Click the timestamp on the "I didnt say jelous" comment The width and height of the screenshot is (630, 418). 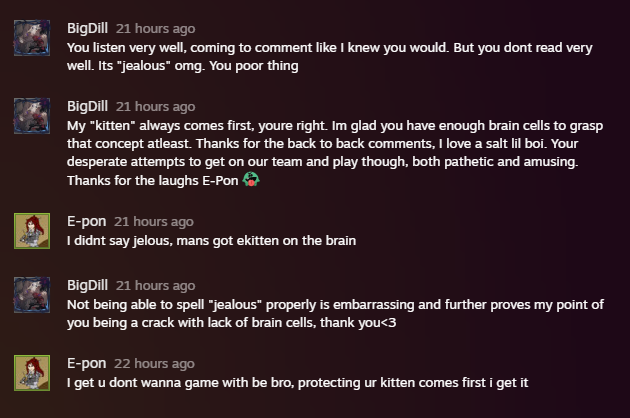[x=153, y=222]
